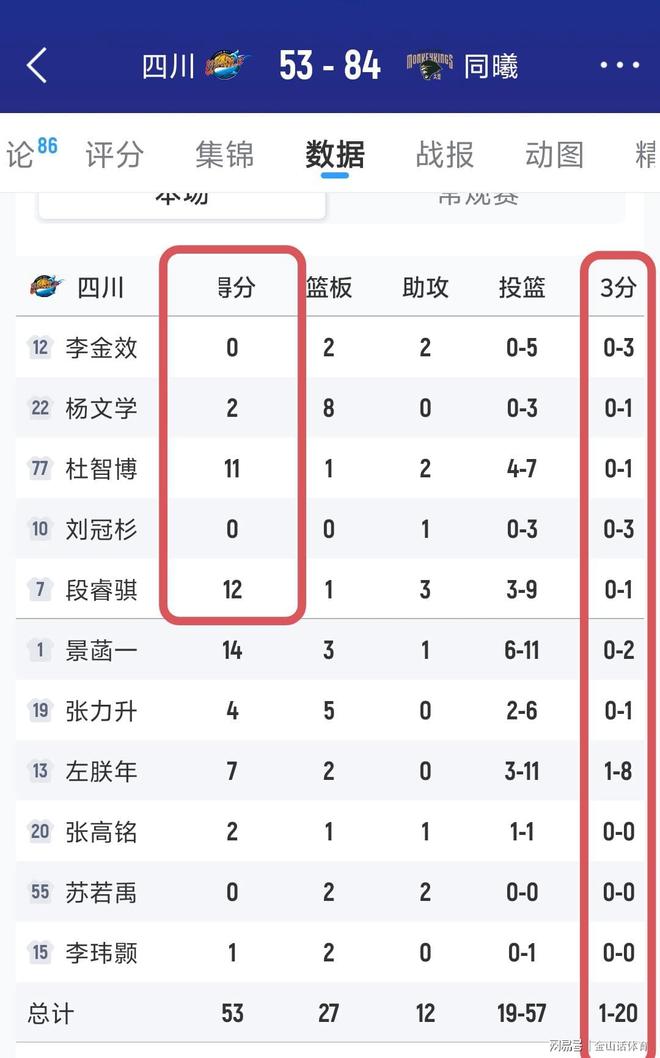This screenshot has height=1058, width=660.
Task: Open the 动图 tab
Action: (x=554, y=155)
